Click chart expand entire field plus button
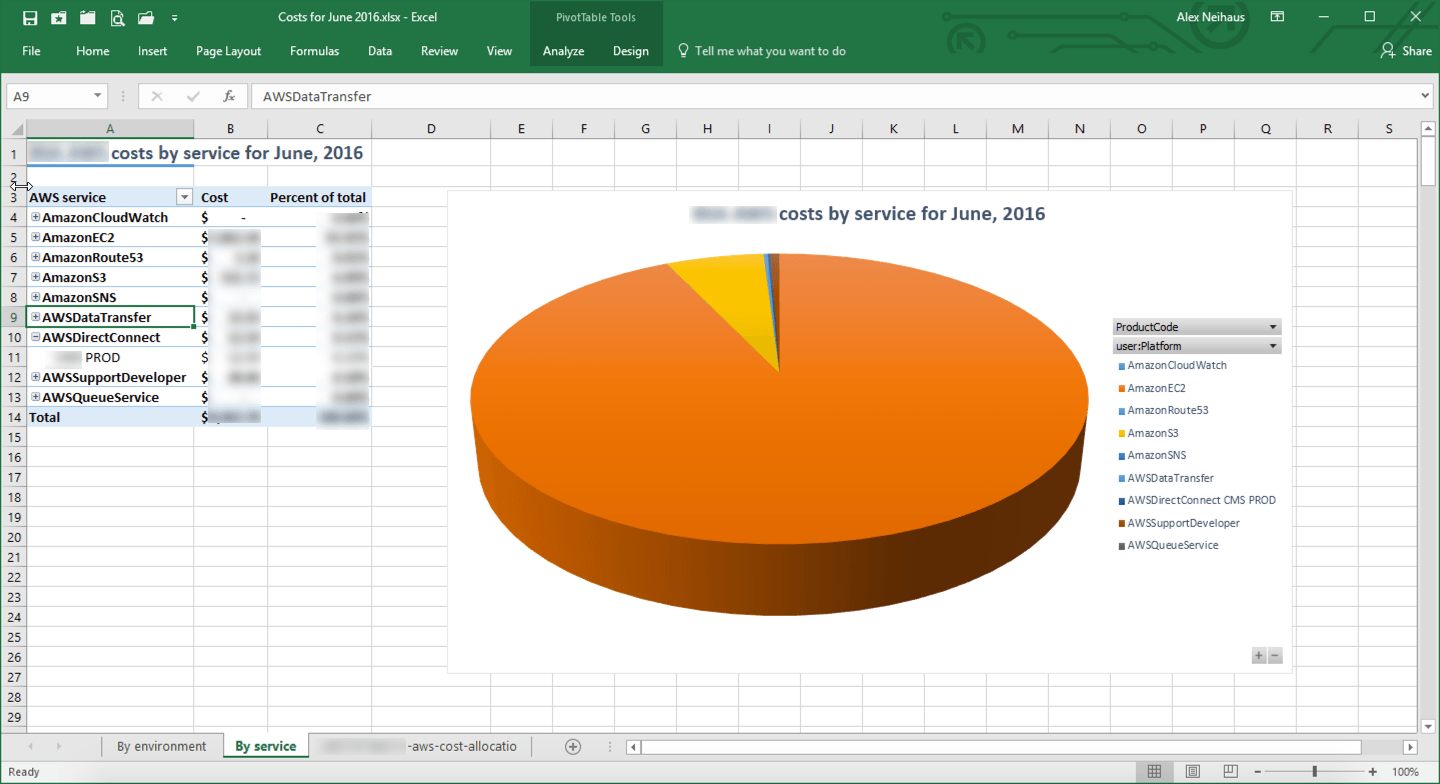Screen dimensions: 1440x784 tap(1259, 656)
